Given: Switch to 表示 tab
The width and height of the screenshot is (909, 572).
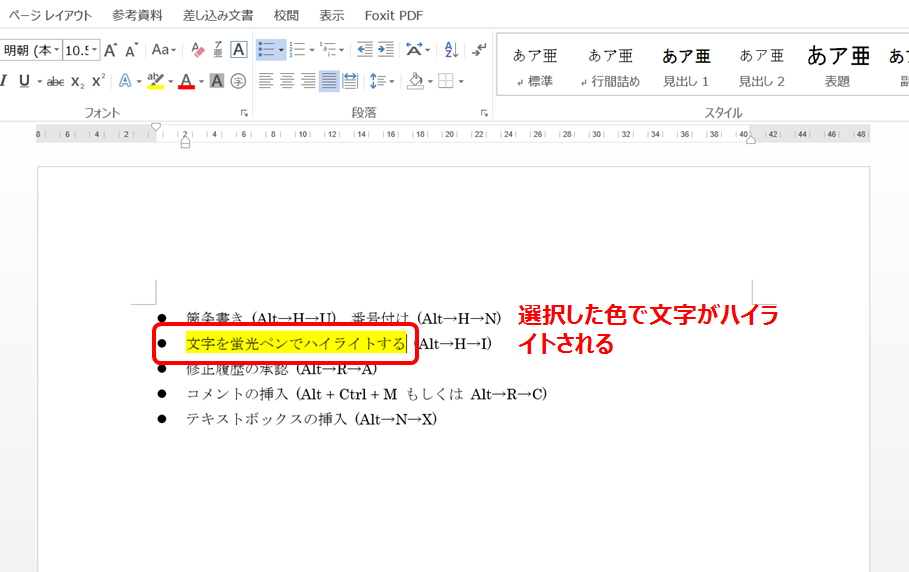Looking at the screenshot, I should click(x=332, y=16).
